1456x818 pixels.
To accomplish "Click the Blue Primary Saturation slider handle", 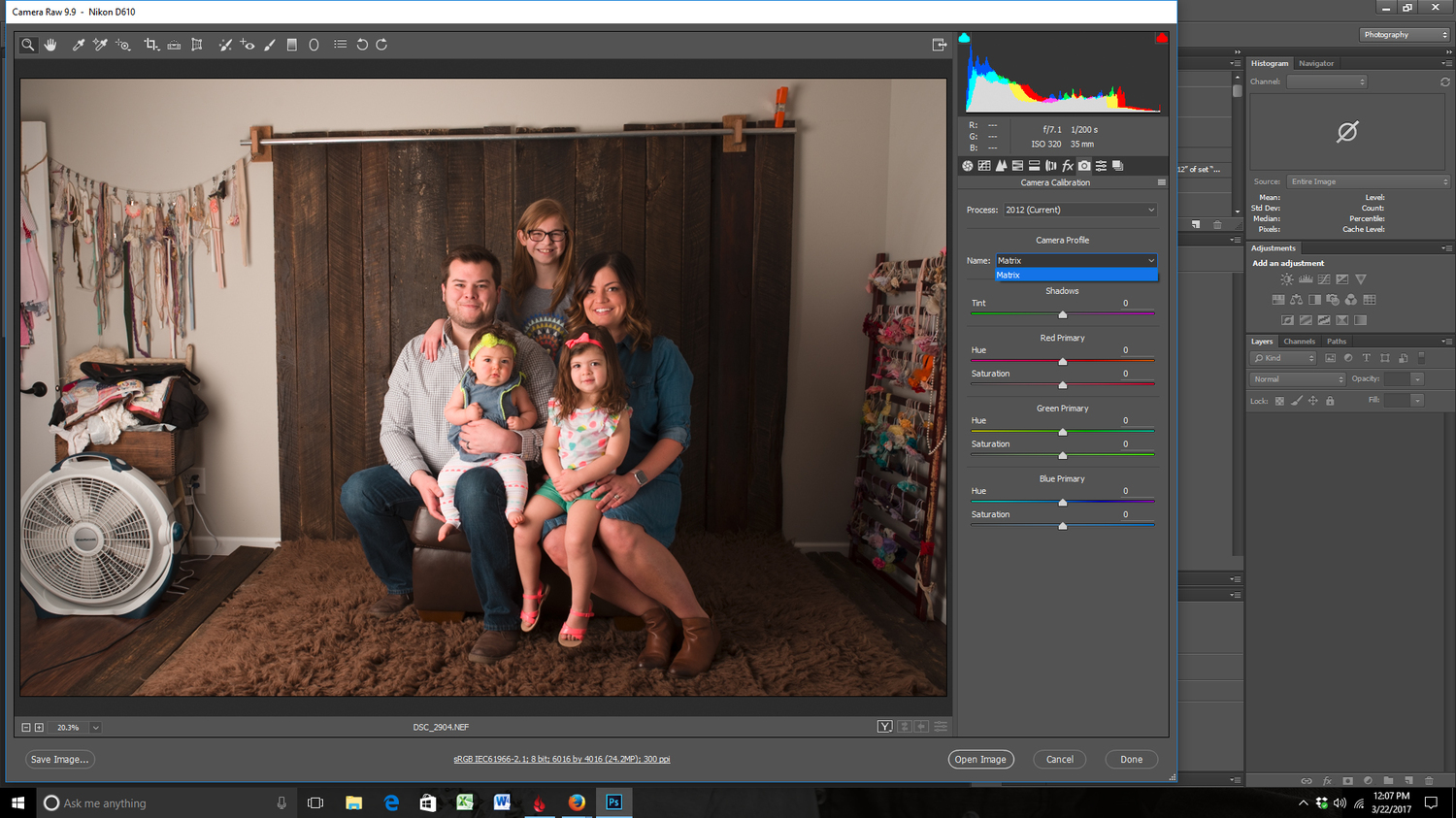I will pyautogui.click(x=1063, y=526).
